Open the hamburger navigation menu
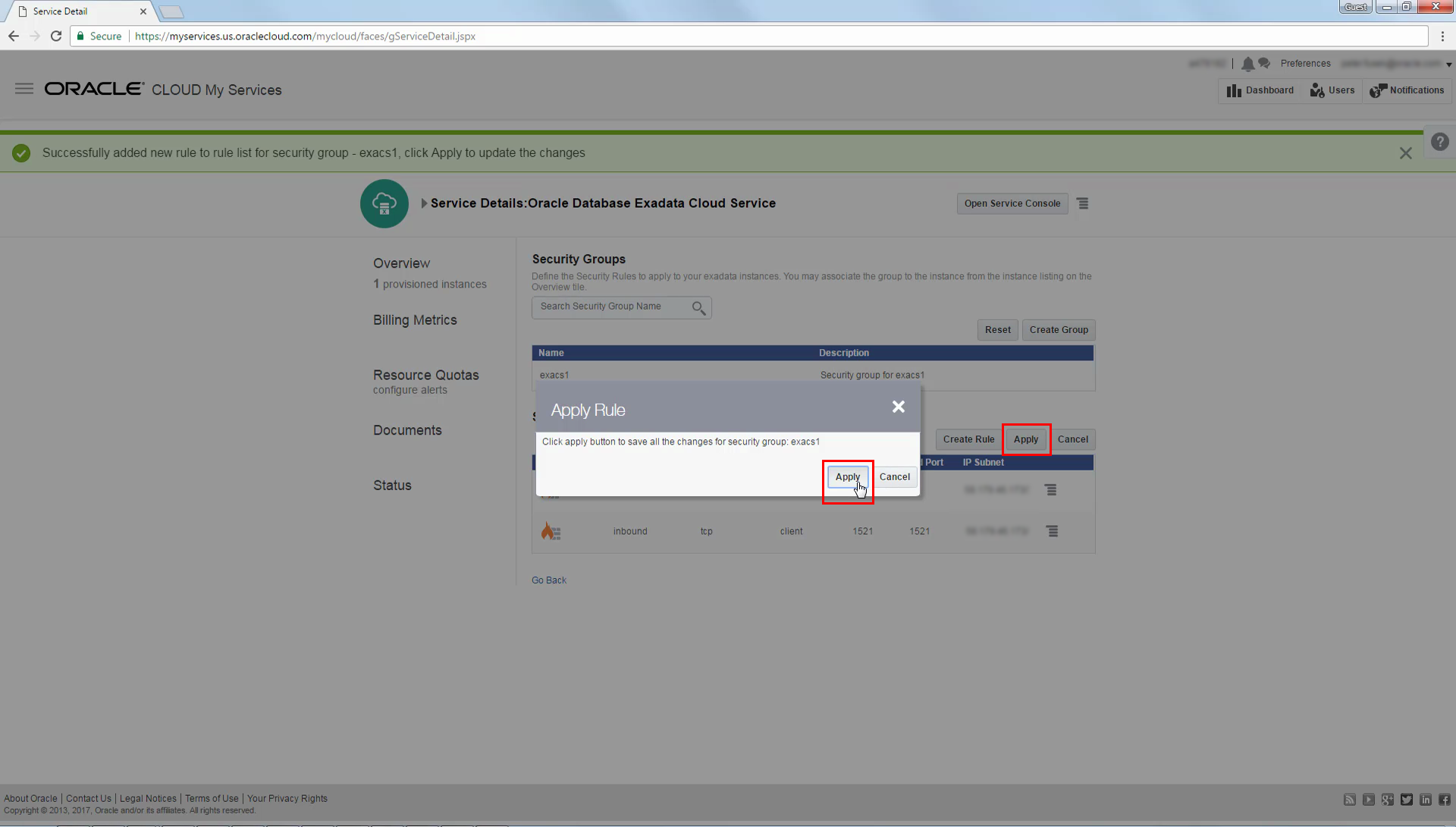 [24, 89]
